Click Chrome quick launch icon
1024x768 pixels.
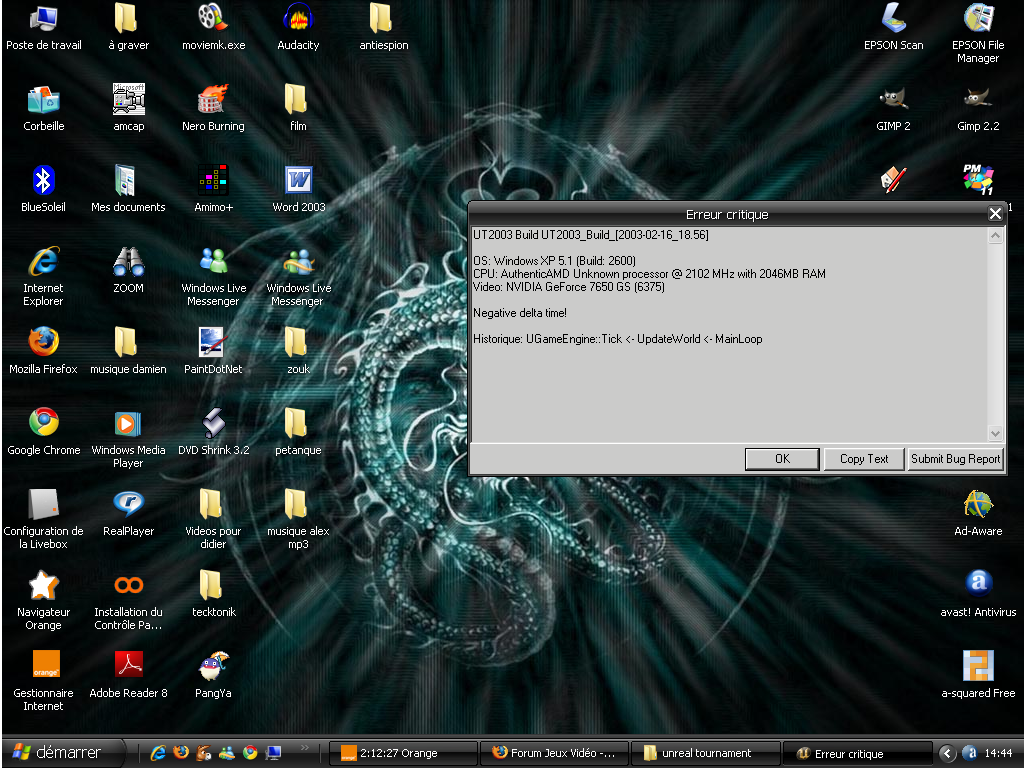[249, 753]
